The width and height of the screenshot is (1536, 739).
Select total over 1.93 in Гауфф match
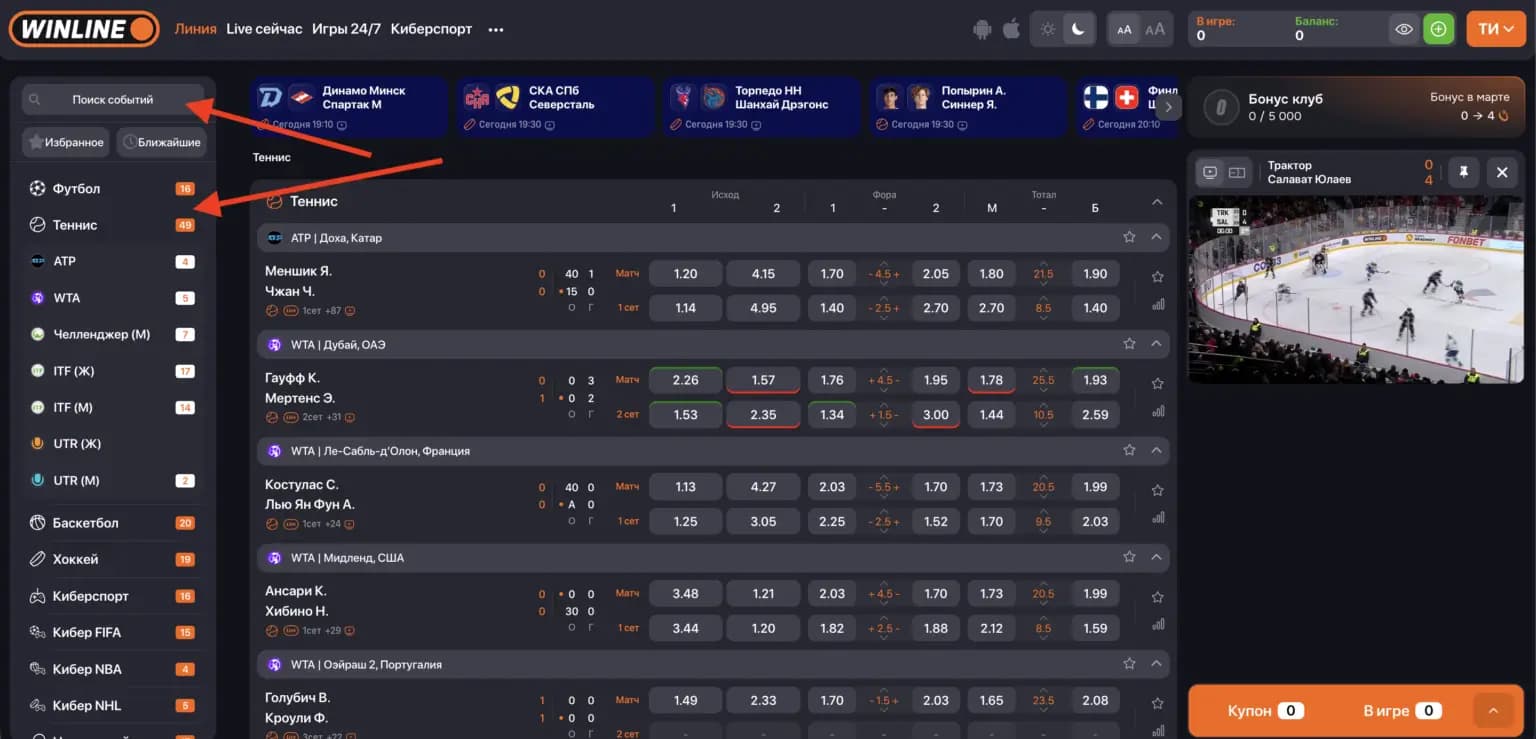[1095, 380]
